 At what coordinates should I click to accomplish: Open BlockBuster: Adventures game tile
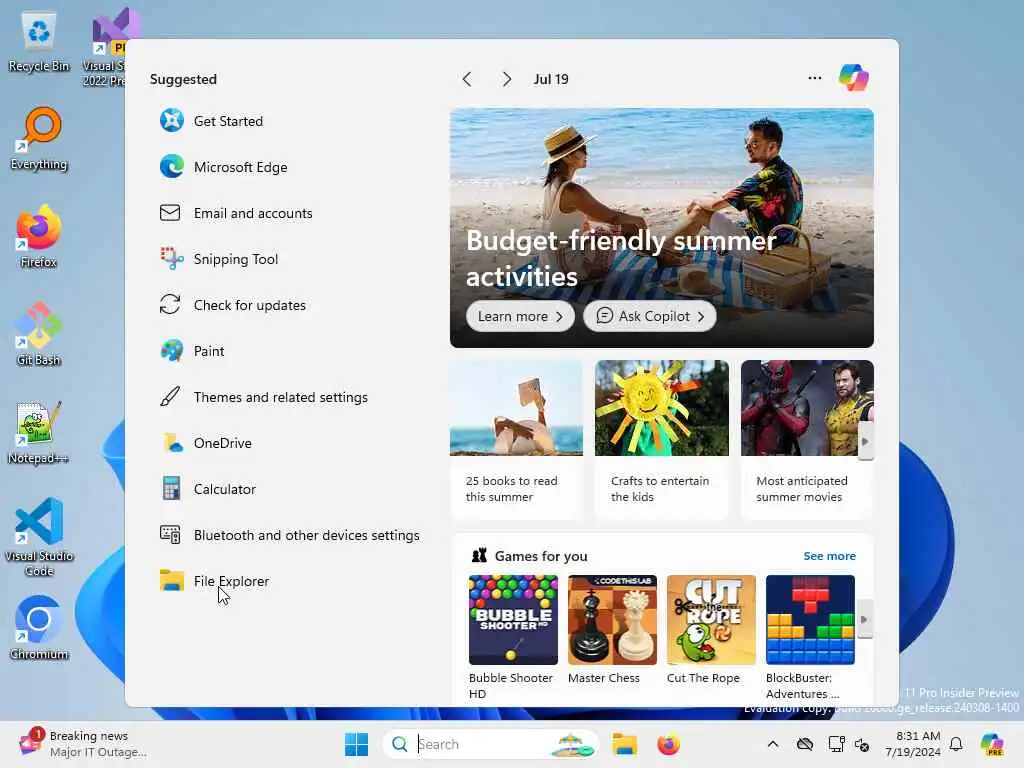pos(810,637)
